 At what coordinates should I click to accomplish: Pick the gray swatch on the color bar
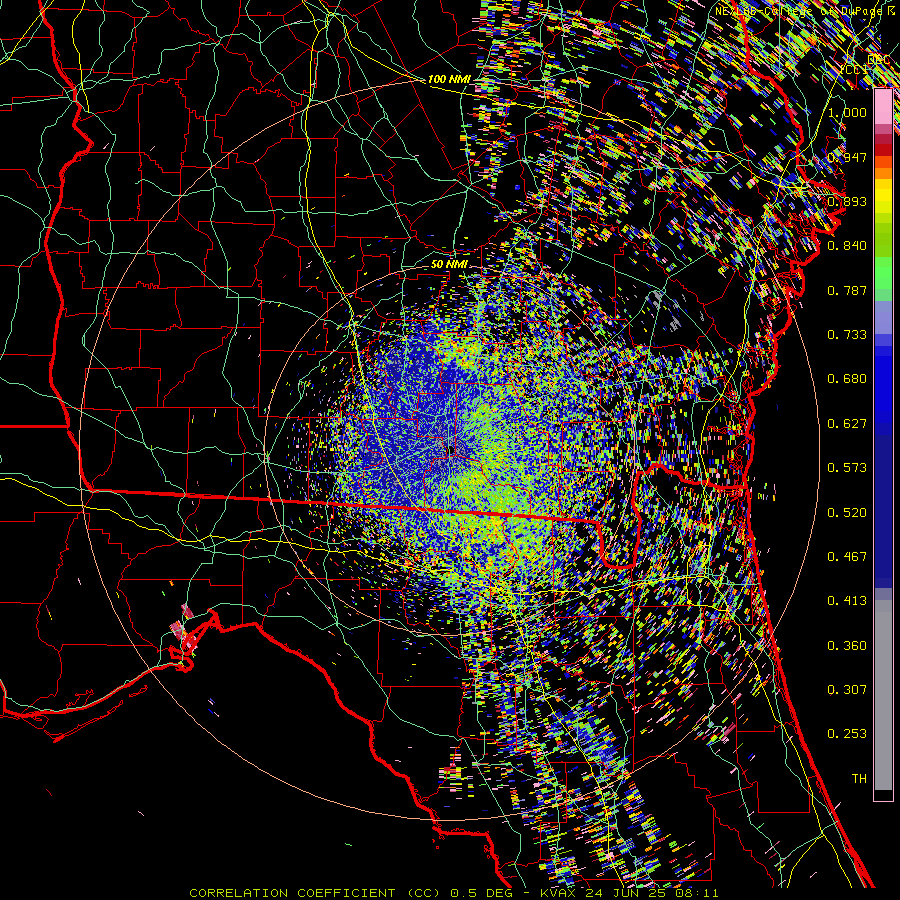[883, 695]
